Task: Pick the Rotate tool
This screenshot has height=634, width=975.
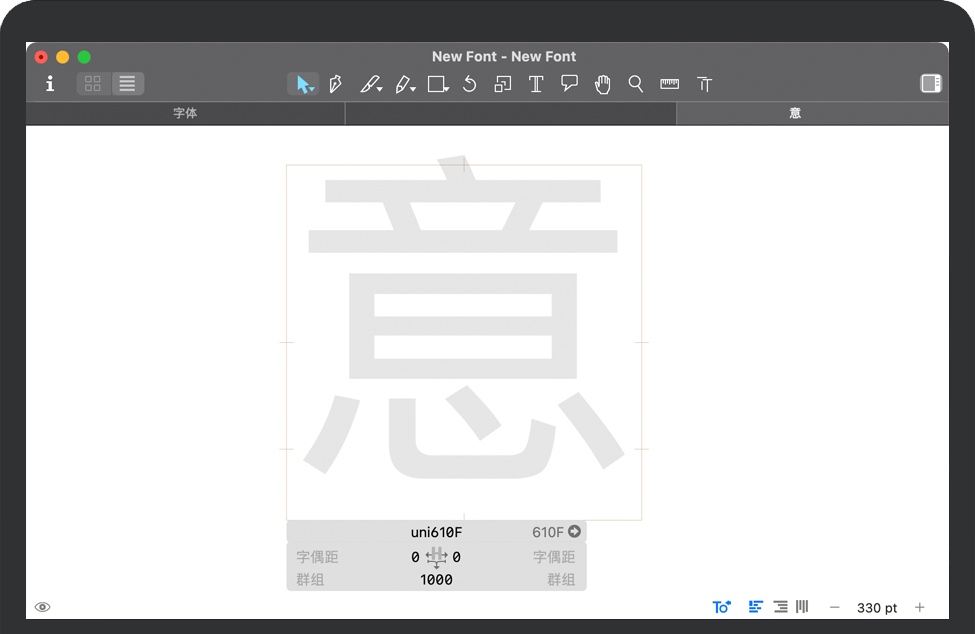Action: tap(469, 85)
